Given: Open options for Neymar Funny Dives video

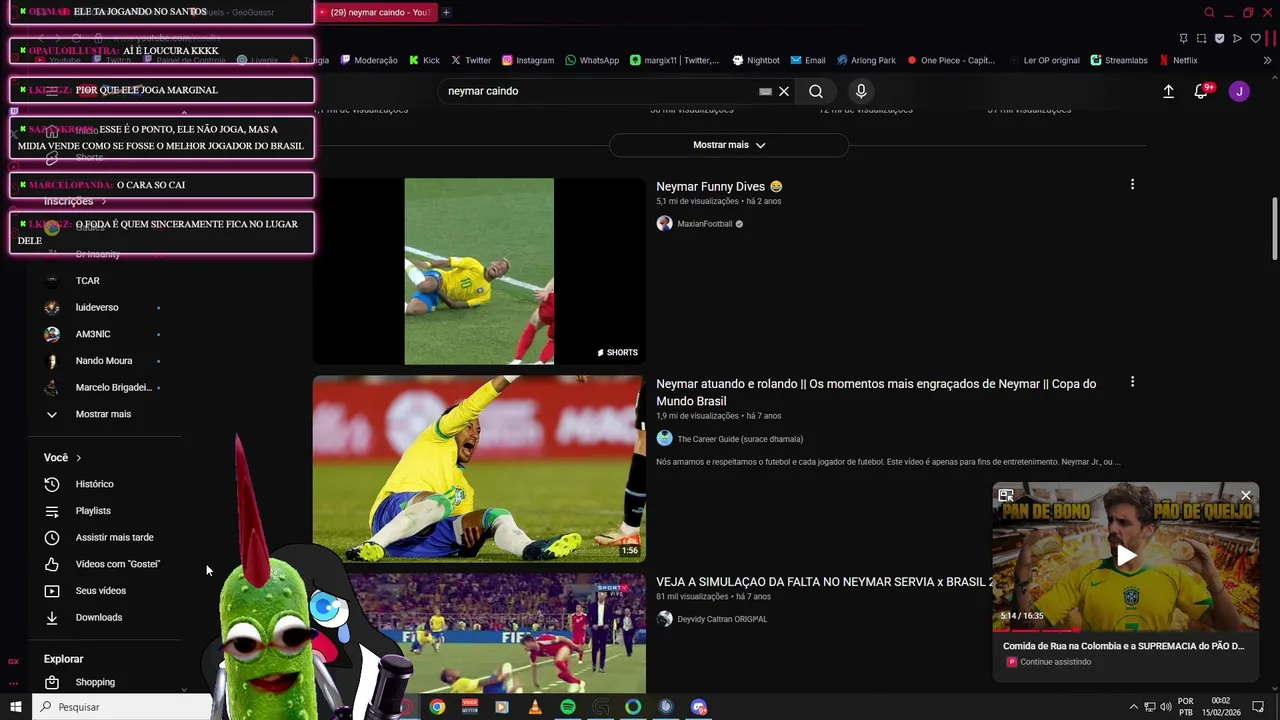Looking at the screenshot, I should tap(1132, 184).
